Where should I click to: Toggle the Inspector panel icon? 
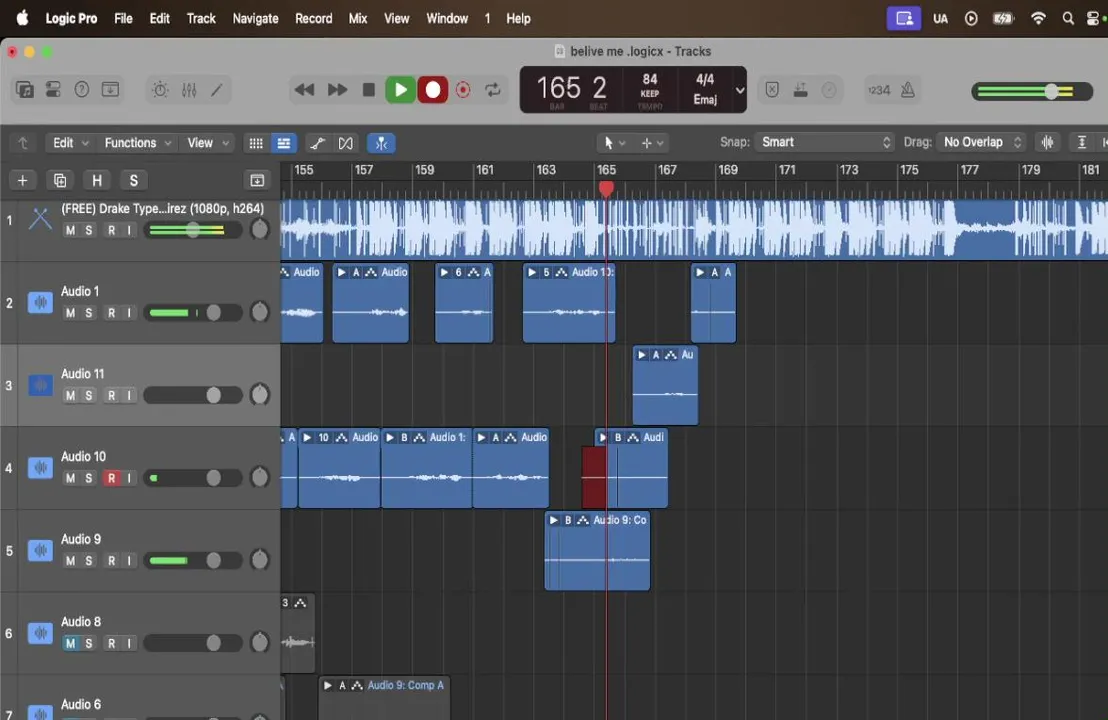point(53,90)
